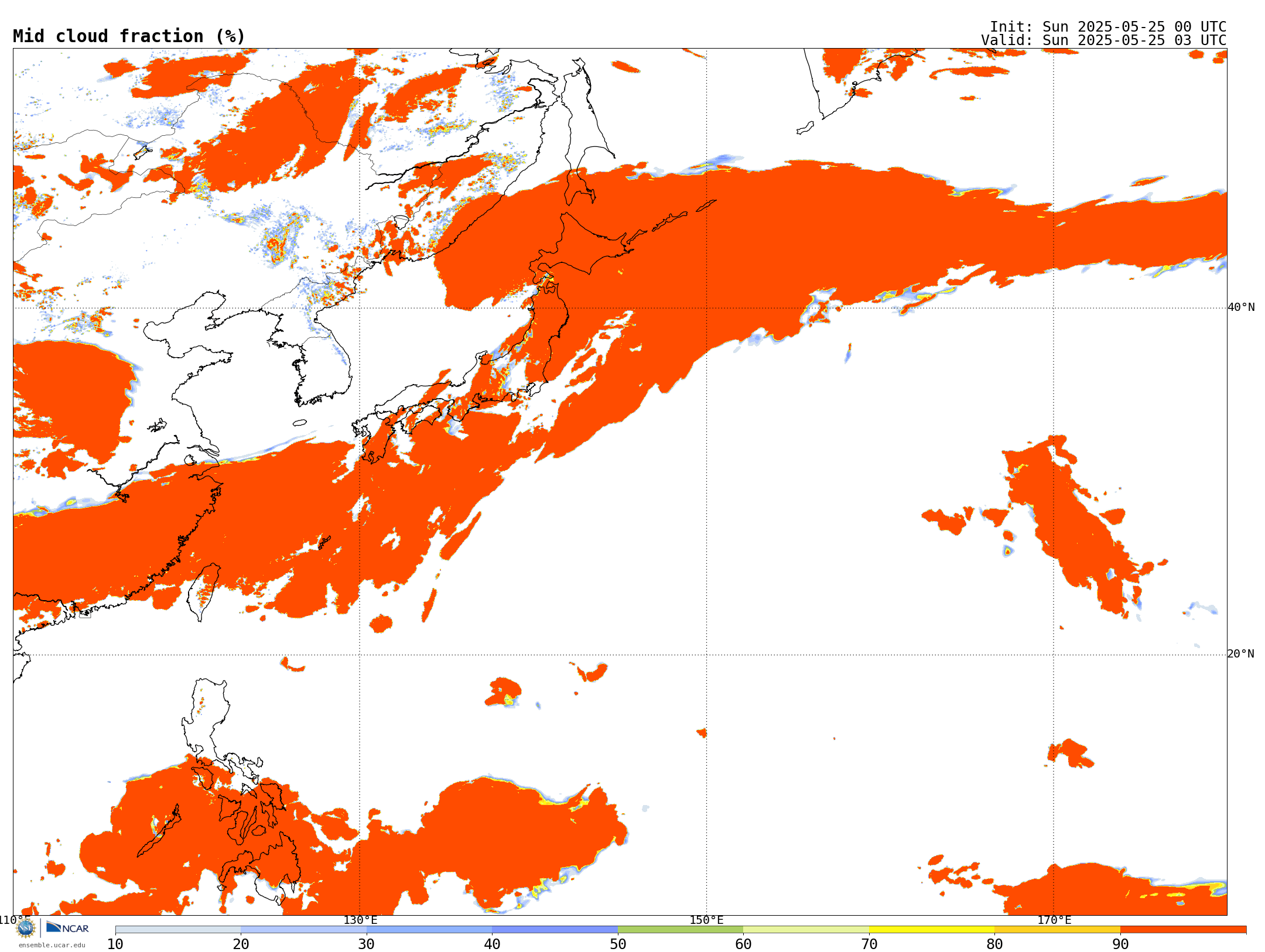Click the colorbar label '50'
Image resolution: width=1265 pixels, height=952 pixels.
[x=618, y=944]
